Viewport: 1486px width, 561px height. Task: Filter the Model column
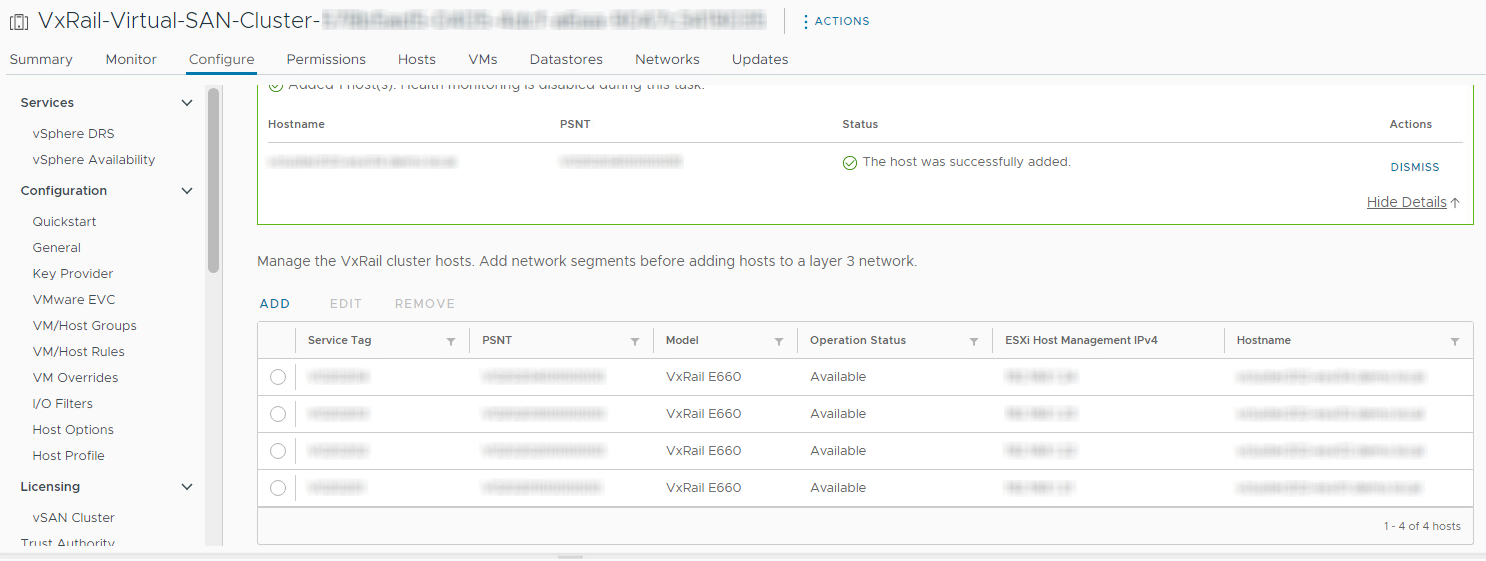779,341
